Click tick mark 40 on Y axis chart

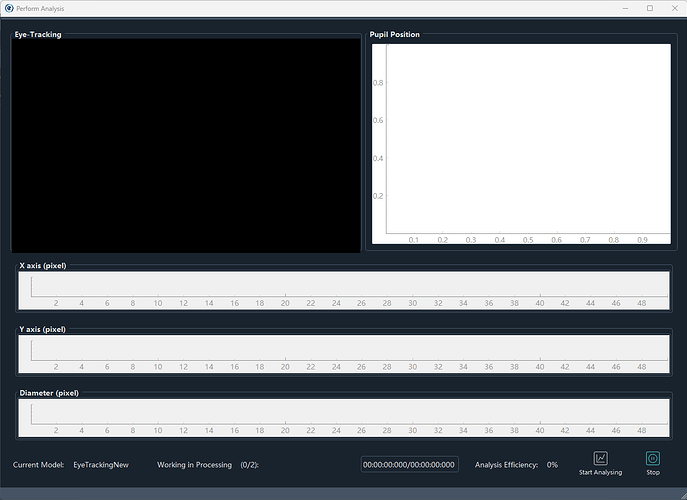(540, 366)
